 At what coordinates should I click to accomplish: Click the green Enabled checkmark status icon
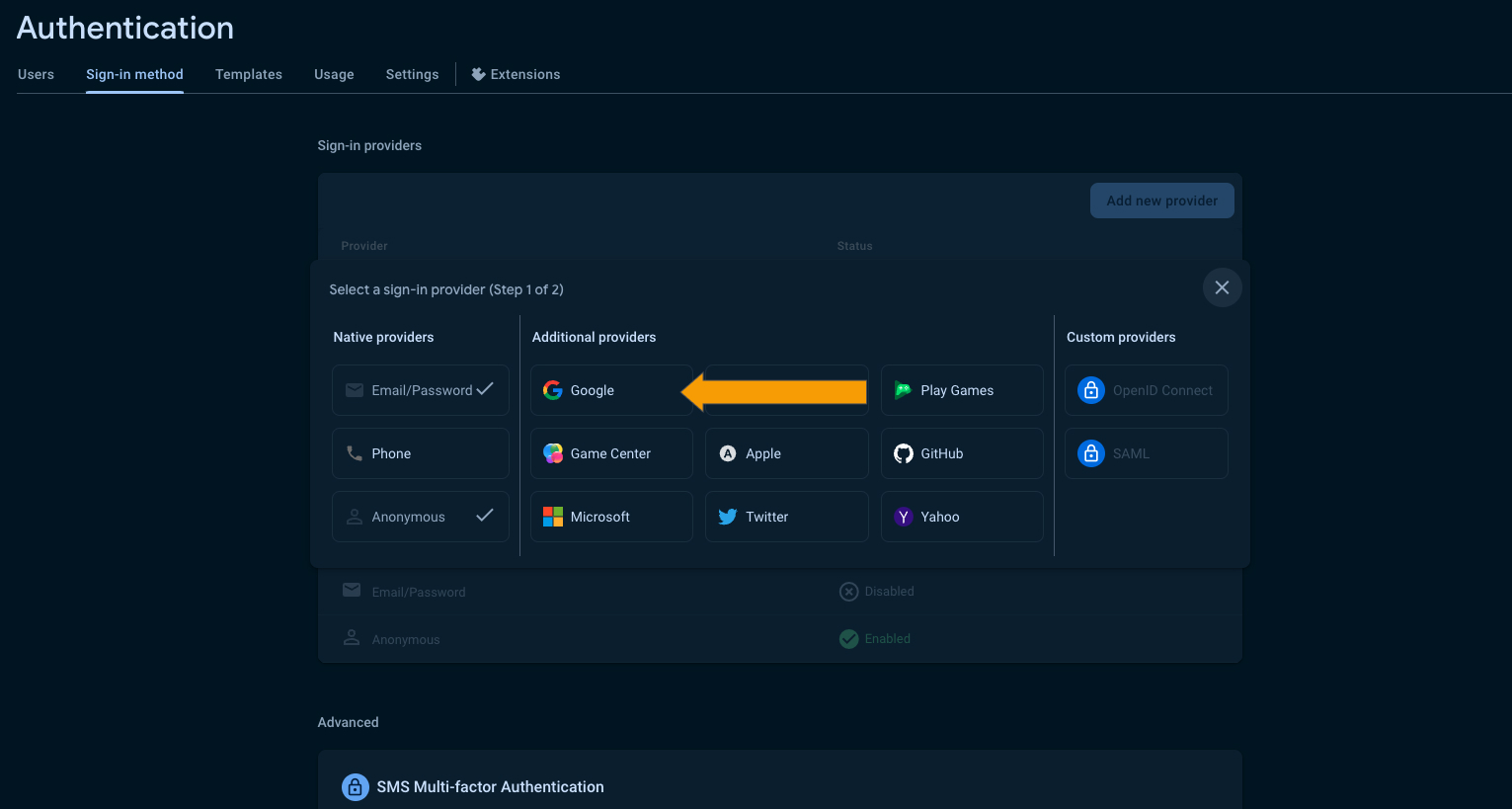click(x=849, y=639)
